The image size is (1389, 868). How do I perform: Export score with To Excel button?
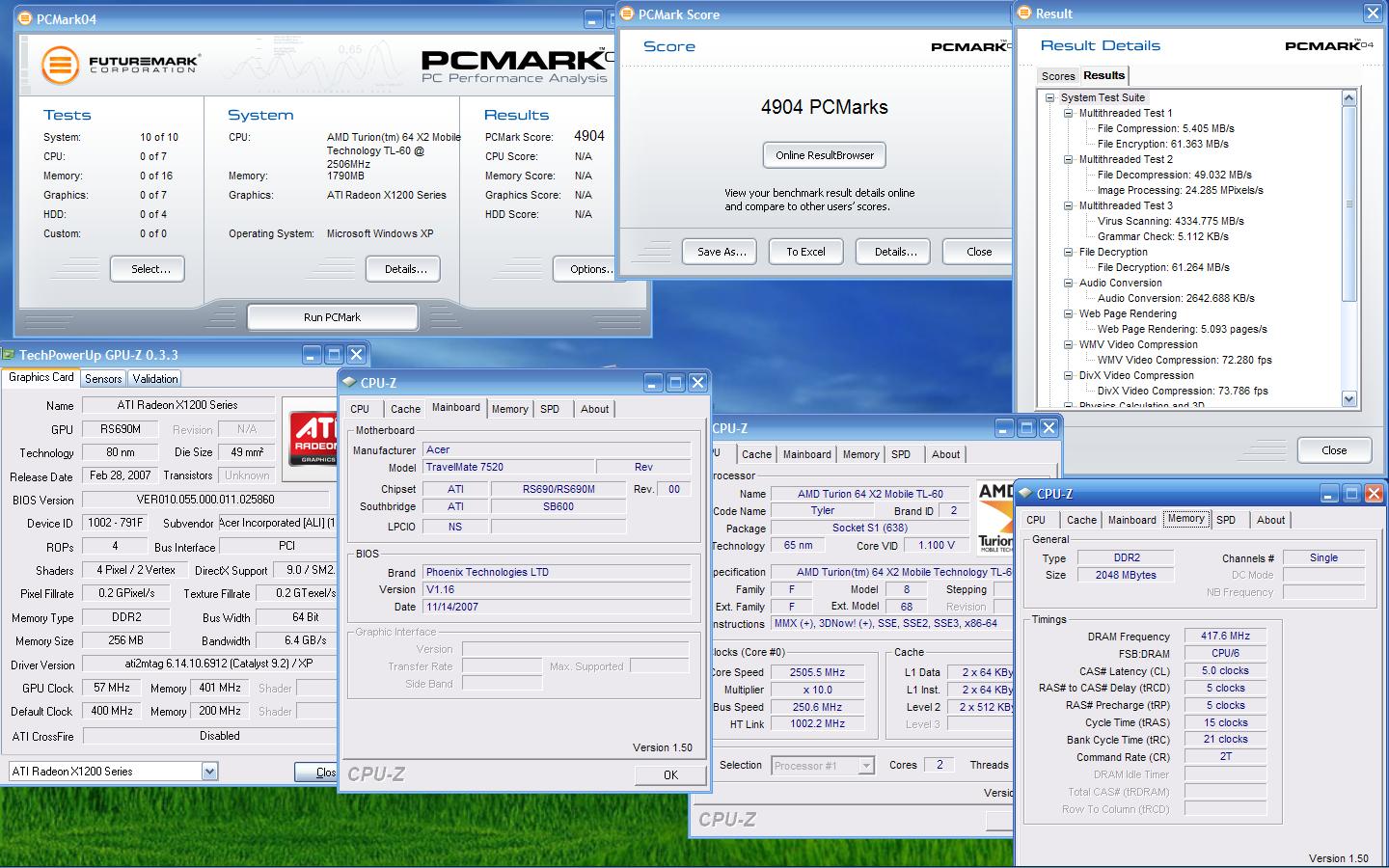(805, 252)
